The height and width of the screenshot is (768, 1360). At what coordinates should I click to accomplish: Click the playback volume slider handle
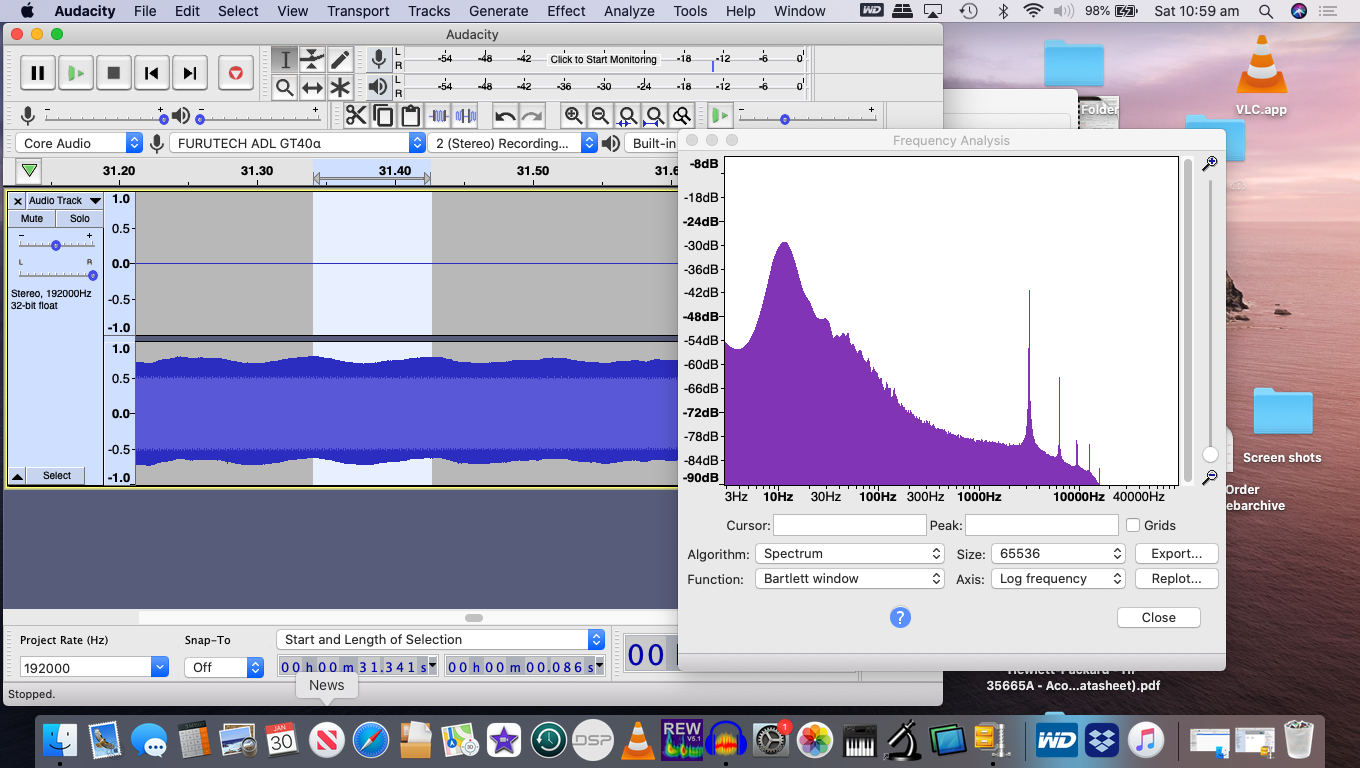(202, 120)
